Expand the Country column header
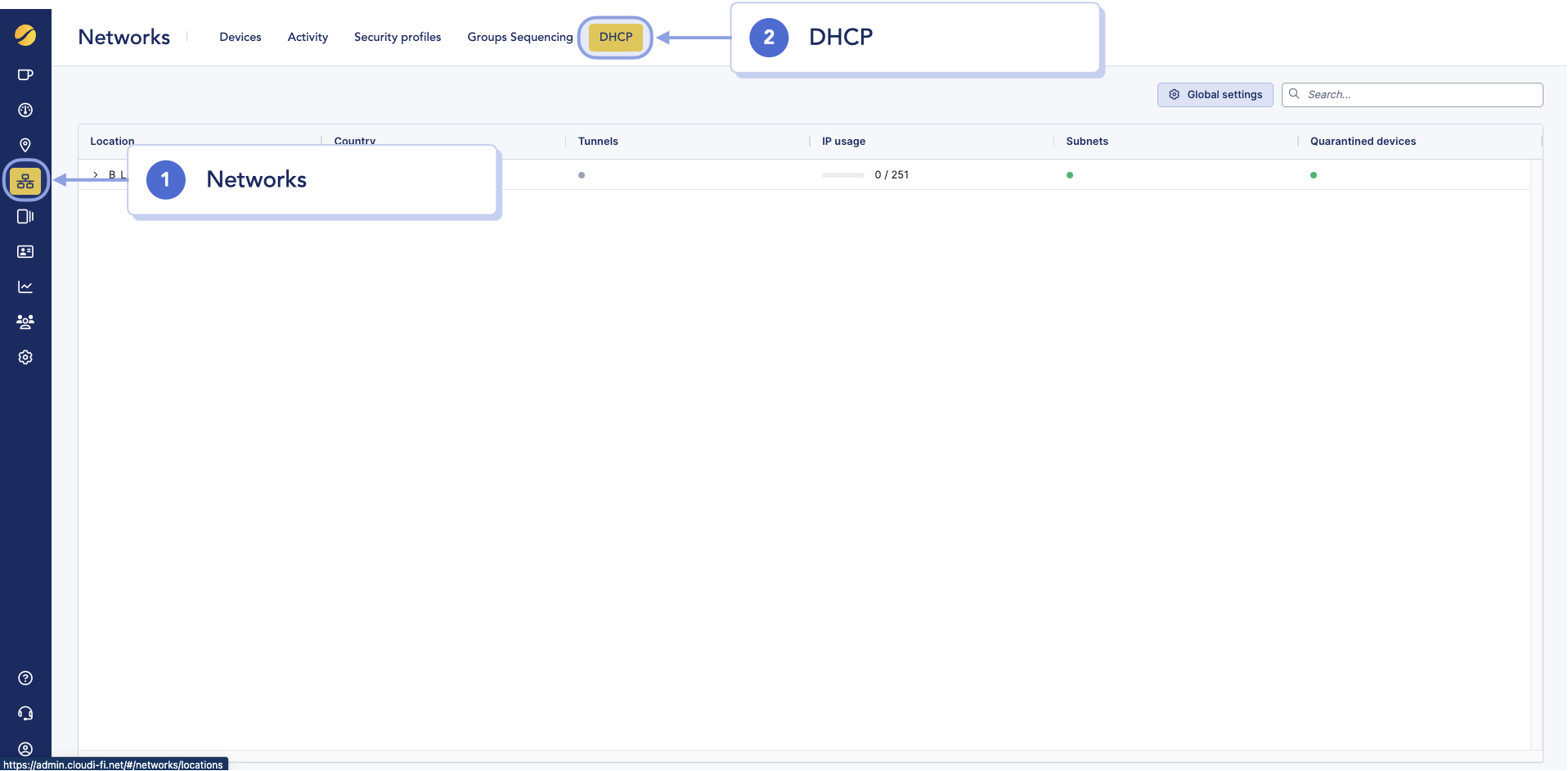This screenshot has width=1568, height=771. tap(354, 141)
